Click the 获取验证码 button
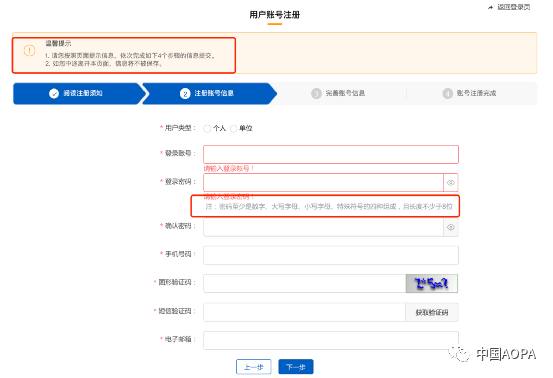Image resolution: width=553 pixels, height=378 pixels. [432, 312]
